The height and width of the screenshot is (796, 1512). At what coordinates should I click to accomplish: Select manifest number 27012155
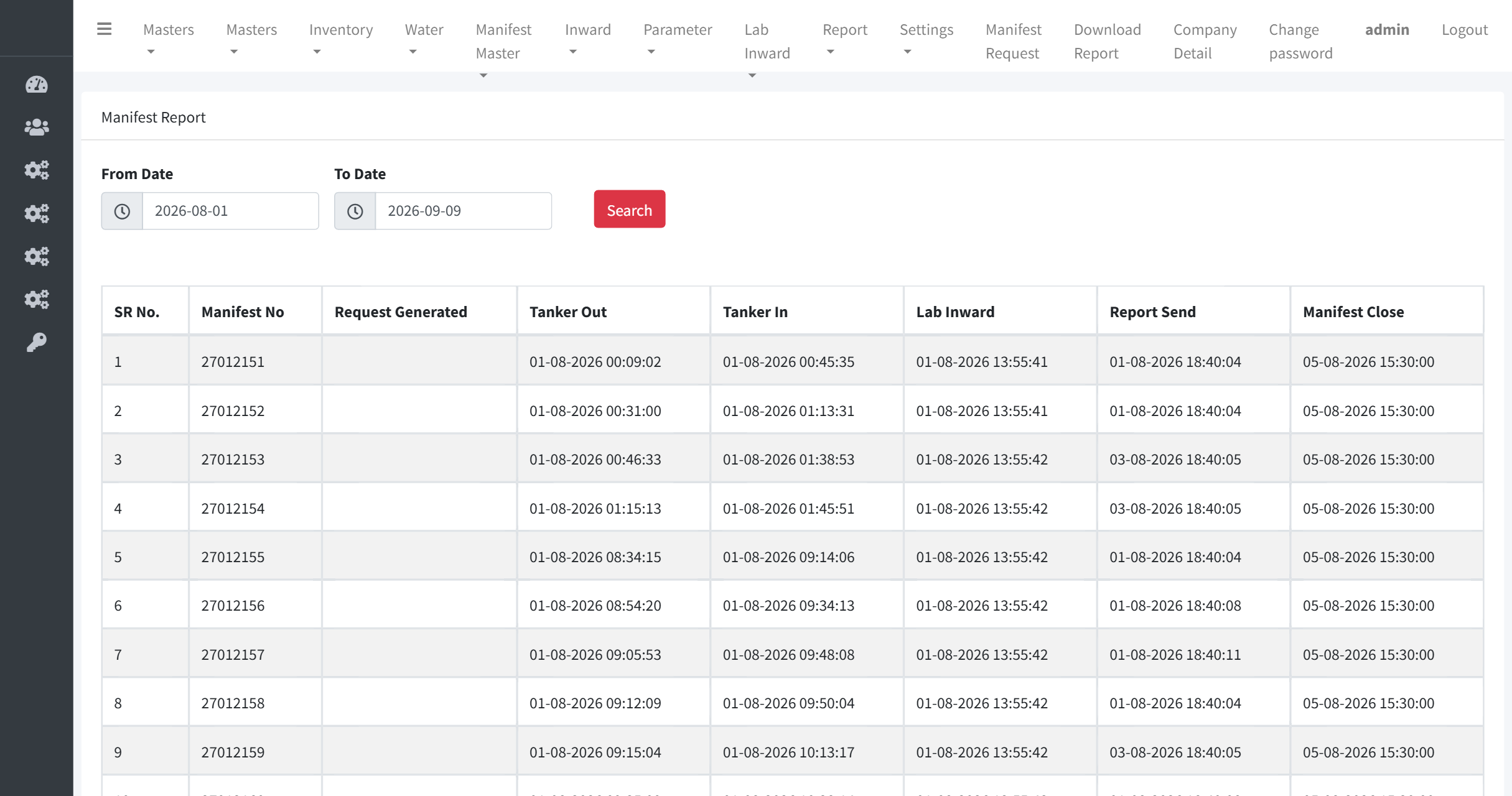point(233,557)
